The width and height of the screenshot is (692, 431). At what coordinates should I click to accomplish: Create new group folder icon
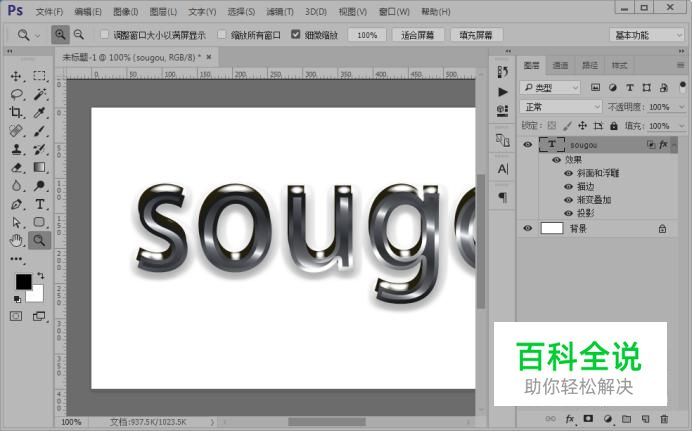[626, 419]
